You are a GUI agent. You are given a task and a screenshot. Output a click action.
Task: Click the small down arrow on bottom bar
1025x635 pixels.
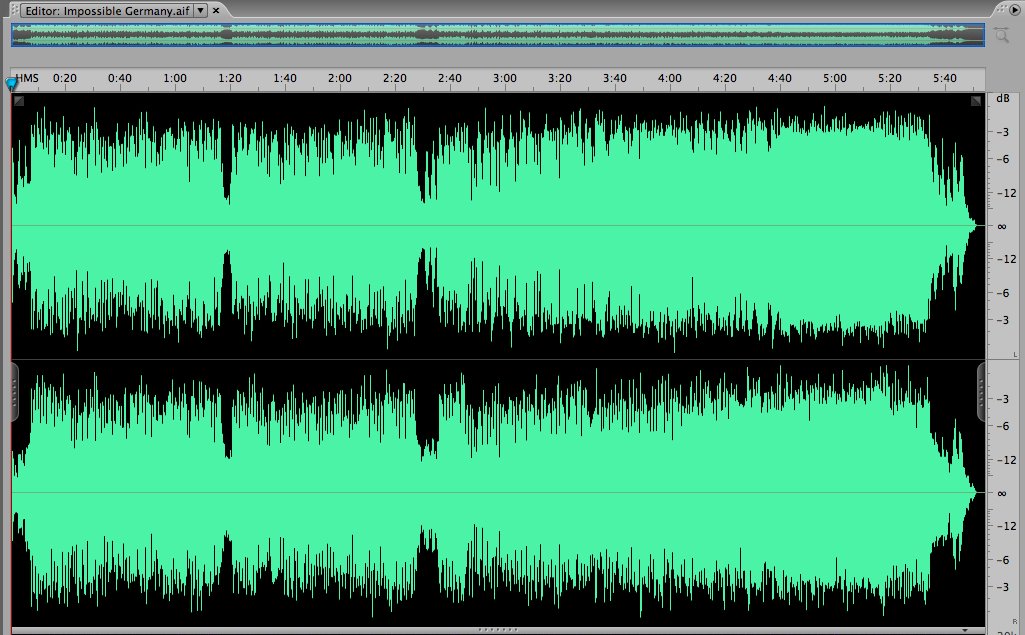coord(965,630)
